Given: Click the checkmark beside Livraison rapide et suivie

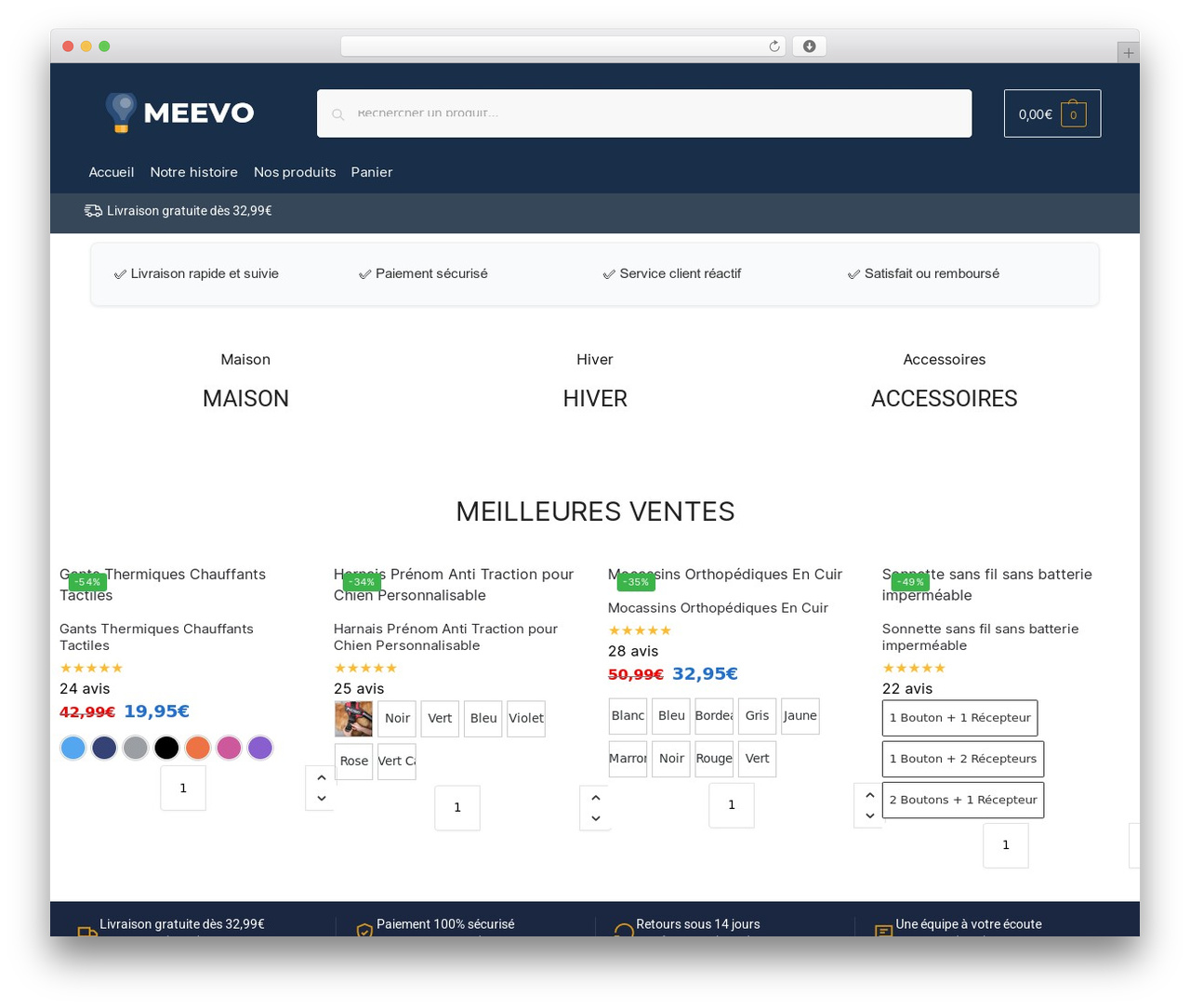Looking at the screenshot, I should pyautogui.click(x=120, y=274).
